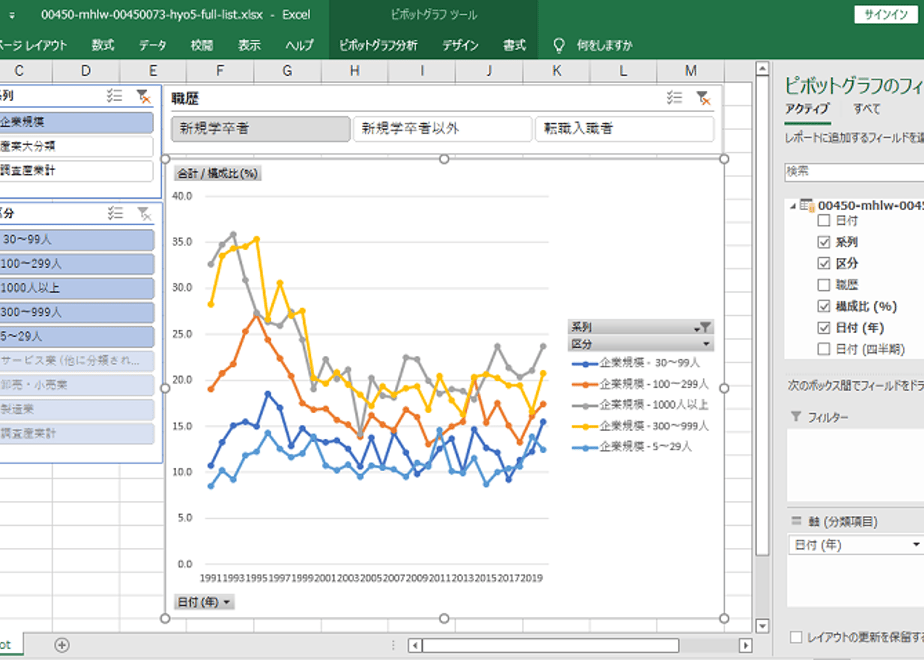
Task: Click the vertical scrollbar down arrow
Action: click(762, 625)
